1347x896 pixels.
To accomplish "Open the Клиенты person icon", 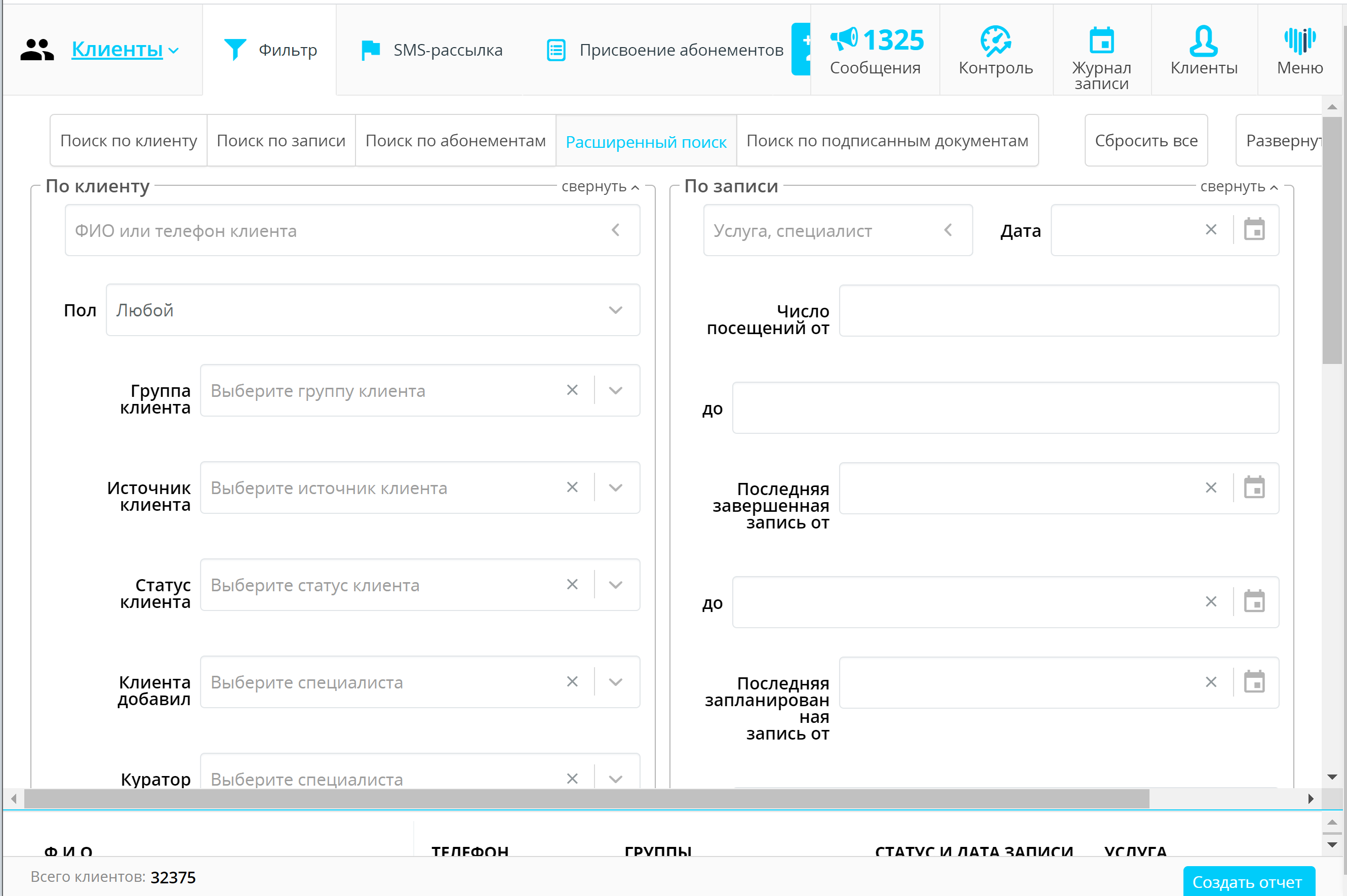I will [1203, 40].
